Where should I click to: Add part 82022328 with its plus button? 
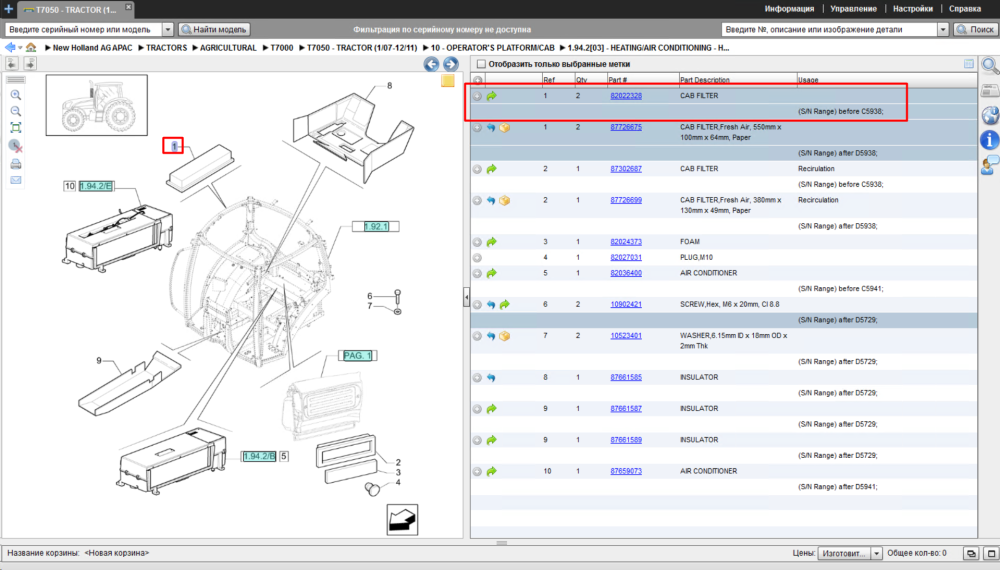[x=477, y=96]
